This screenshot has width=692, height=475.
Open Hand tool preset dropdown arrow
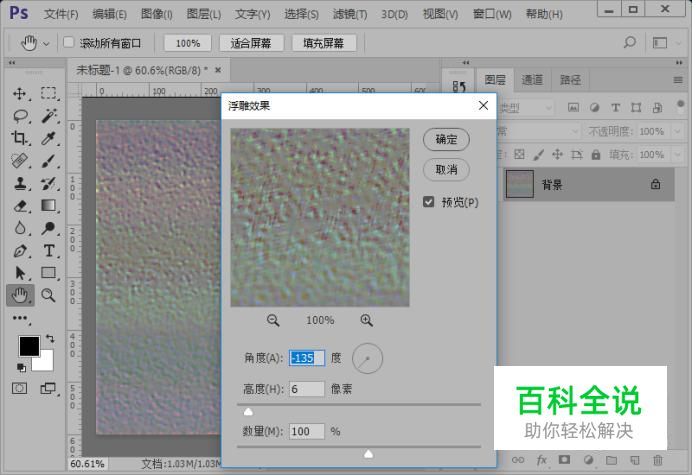tap(46, 44)
